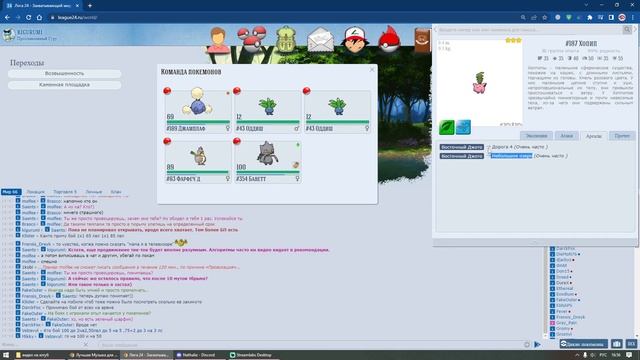The width and height of the screenshot is (640, 360).
Task: Click the green grass type icon
Action: (447, 127)
